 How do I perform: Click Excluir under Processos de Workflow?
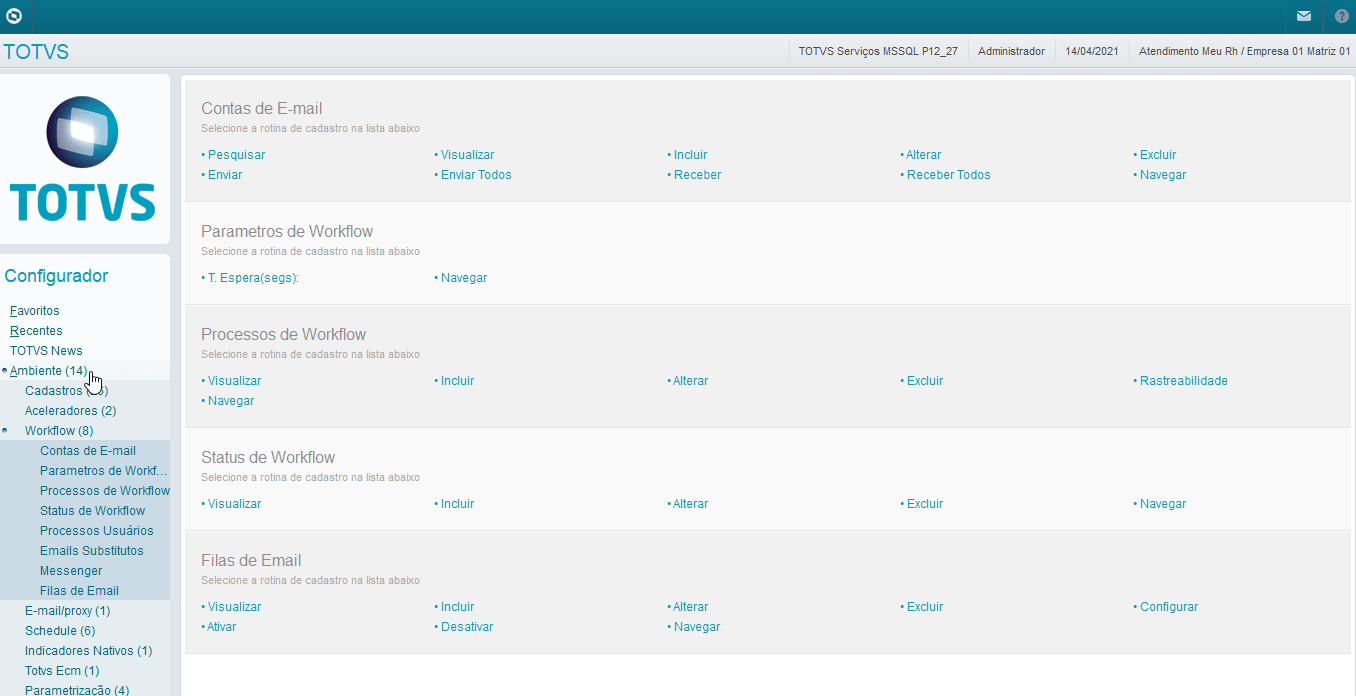(x=925, y=381)
